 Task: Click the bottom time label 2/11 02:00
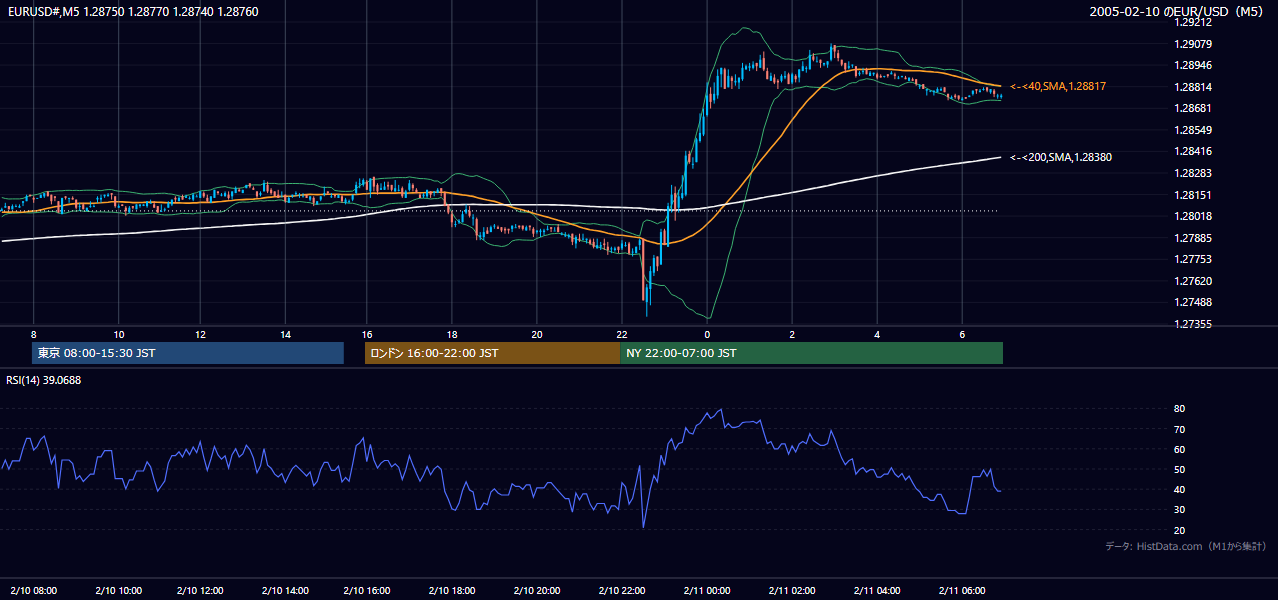coord(792,591)
